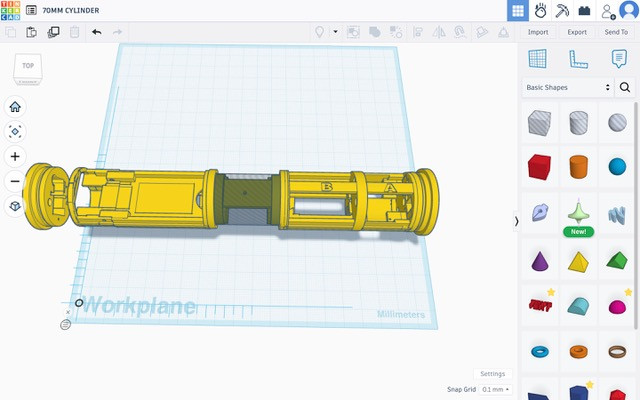Toggle perspective/orthographic view cube icon
This screenshot has width=640, height=400.
tap(15, 206)
